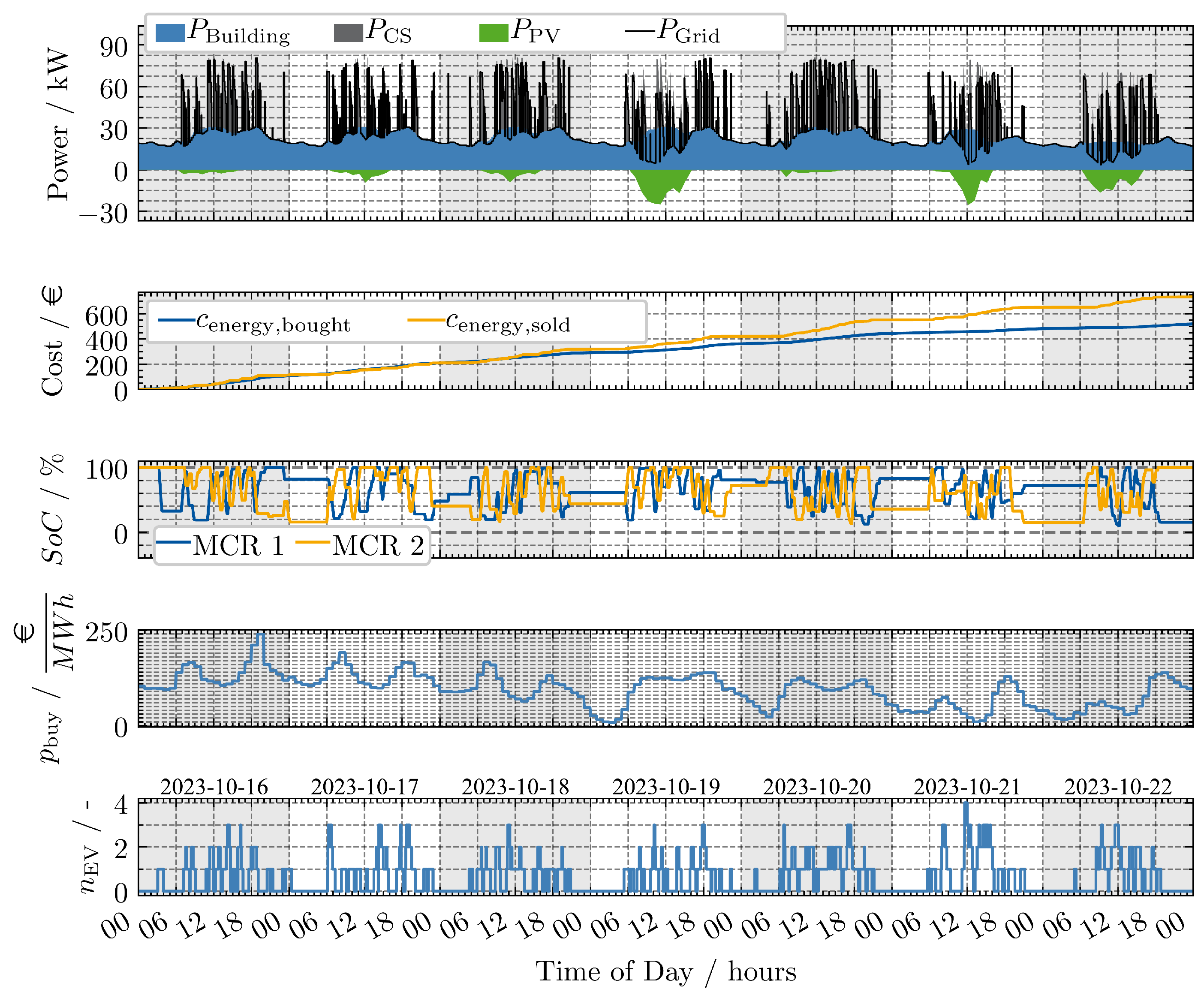
Task: Click the P Grid legend label
Action: point(689,32)
